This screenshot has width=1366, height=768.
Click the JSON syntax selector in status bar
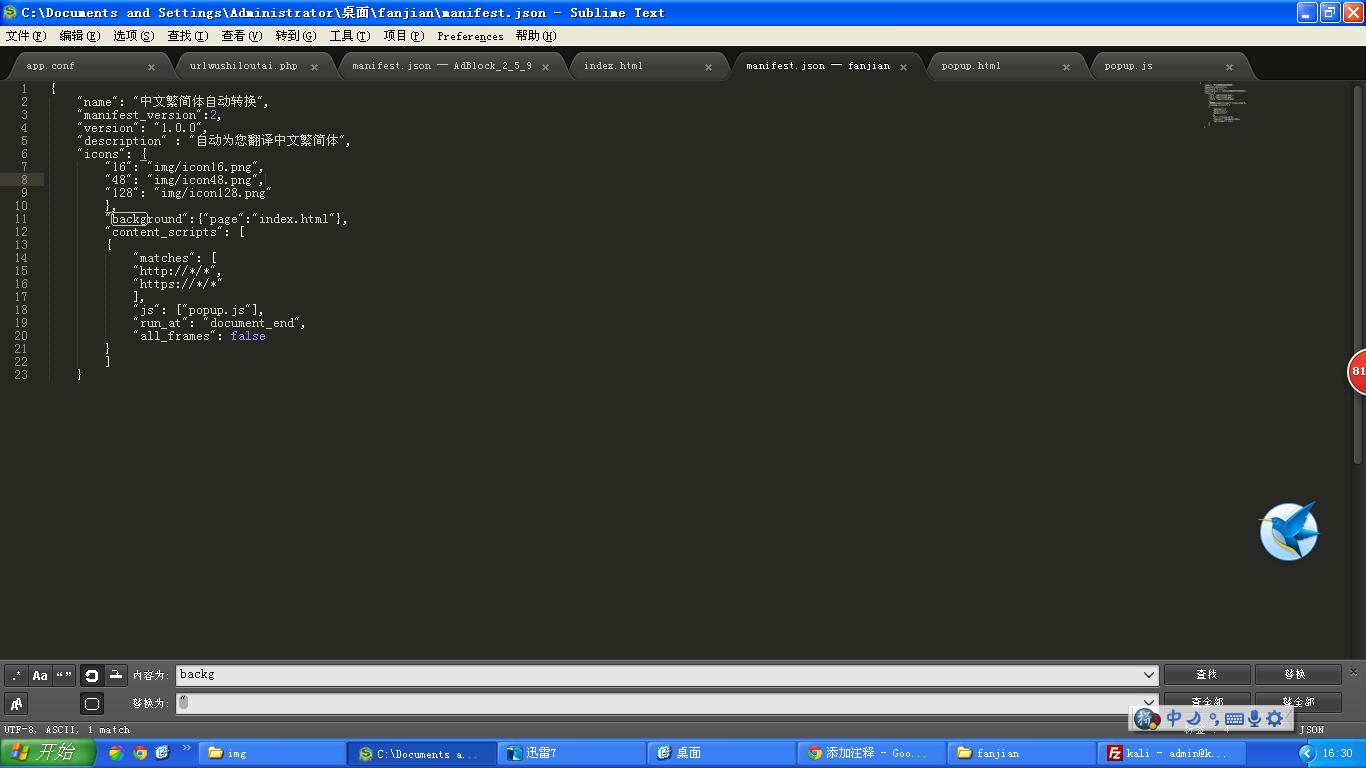coord(1311,730)
